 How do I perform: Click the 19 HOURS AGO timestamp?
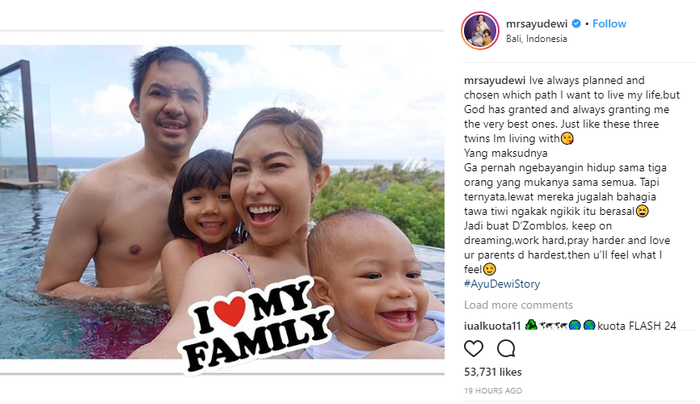[x=493, y=391]
